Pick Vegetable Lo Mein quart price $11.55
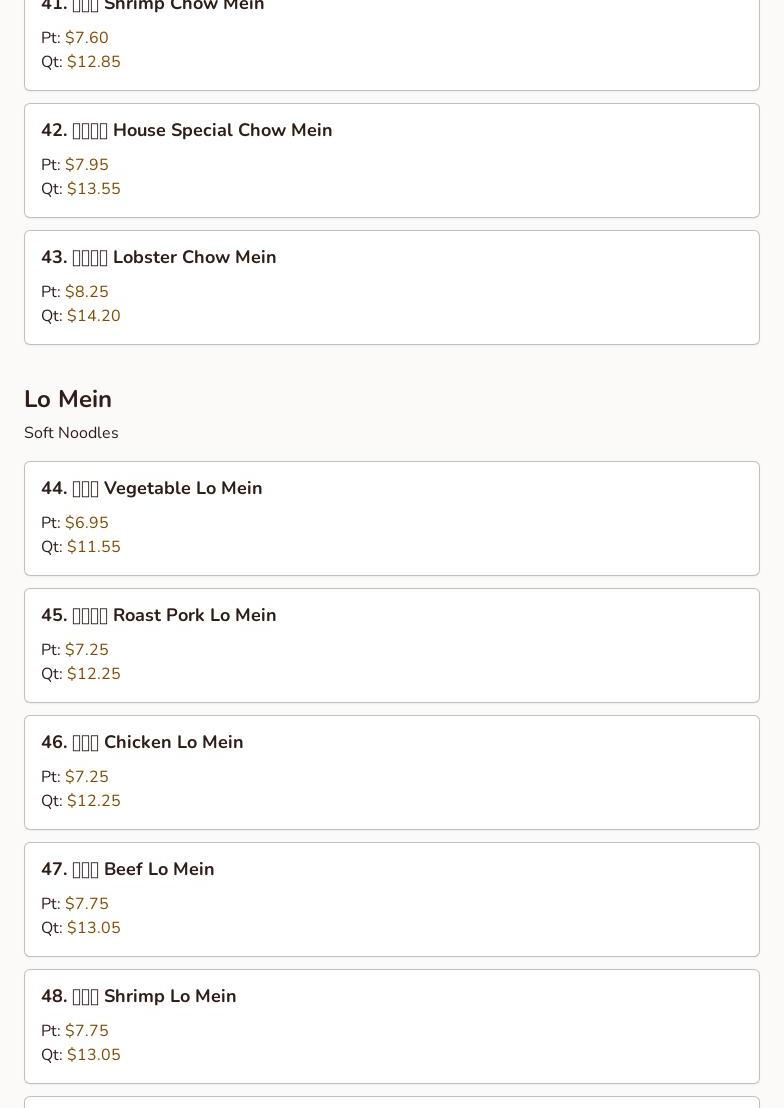This screenshot has width=784, height=1108. pyautogui.click(x=94, y=547)
